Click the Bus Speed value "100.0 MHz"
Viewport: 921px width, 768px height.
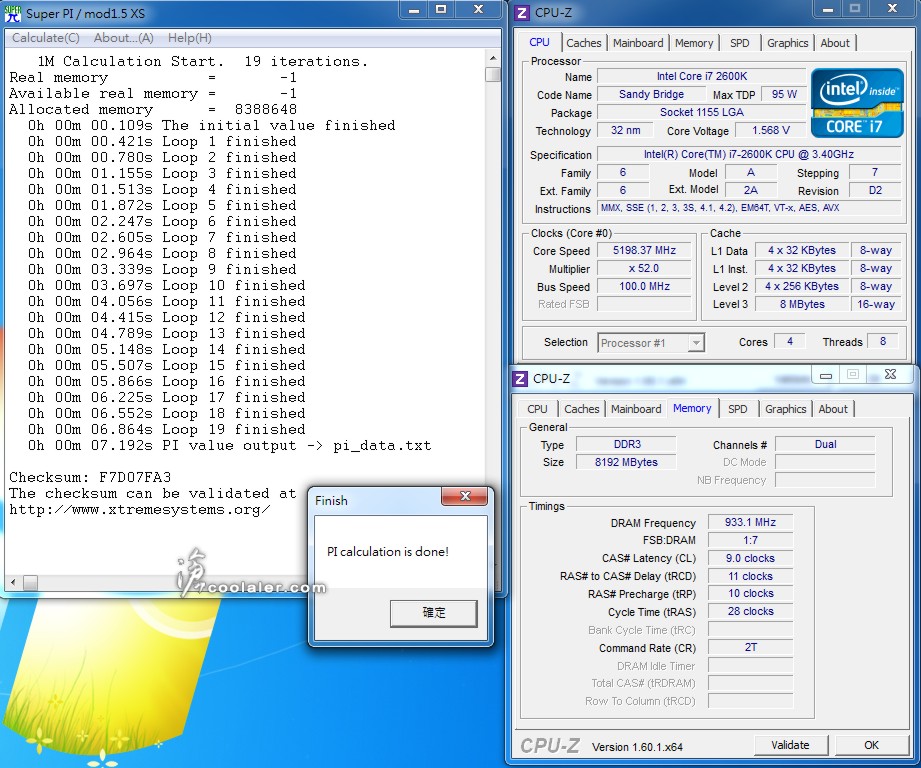[644, 287]
